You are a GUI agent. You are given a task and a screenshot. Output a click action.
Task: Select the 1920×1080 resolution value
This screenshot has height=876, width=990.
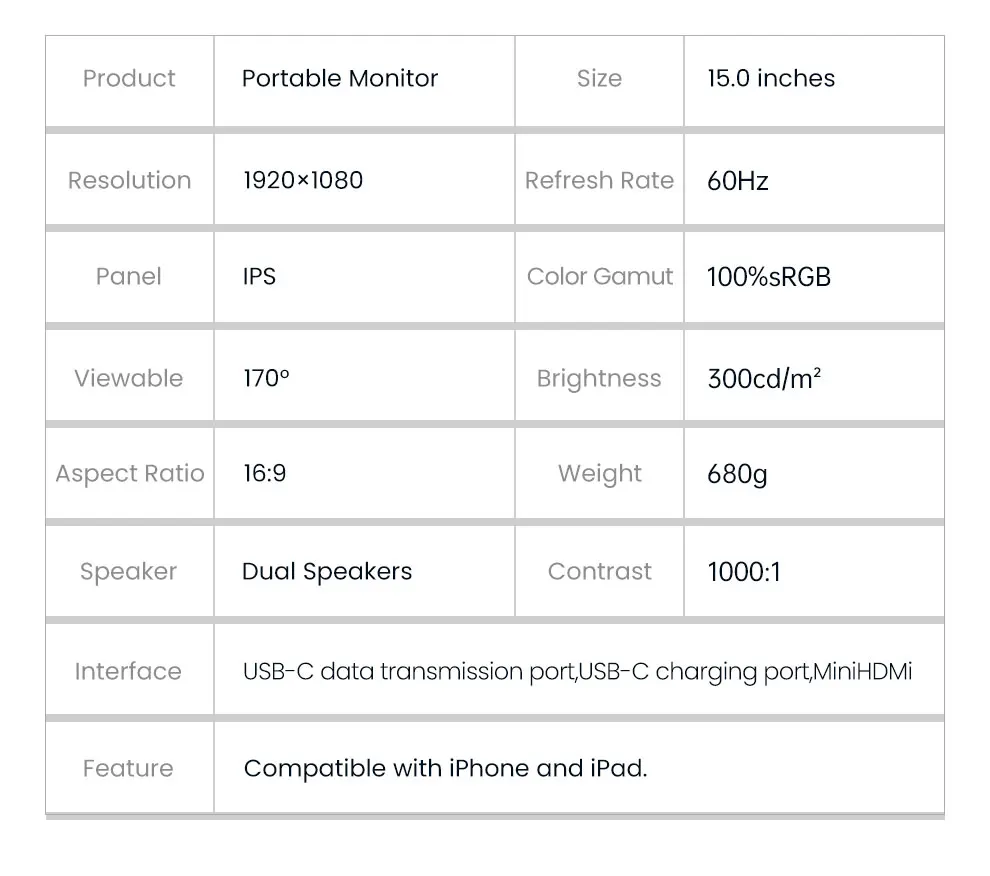click(x=303, y=181)
